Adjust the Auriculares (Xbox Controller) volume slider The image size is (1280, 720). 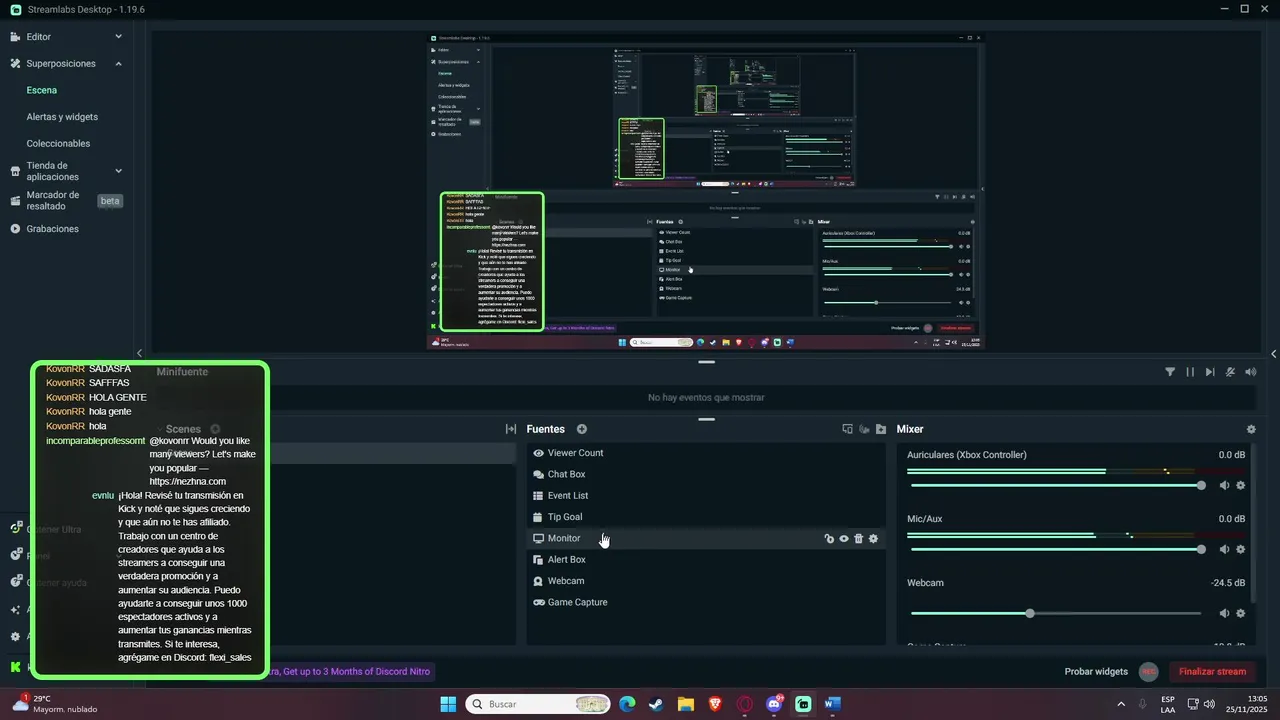pos(1056,486)
